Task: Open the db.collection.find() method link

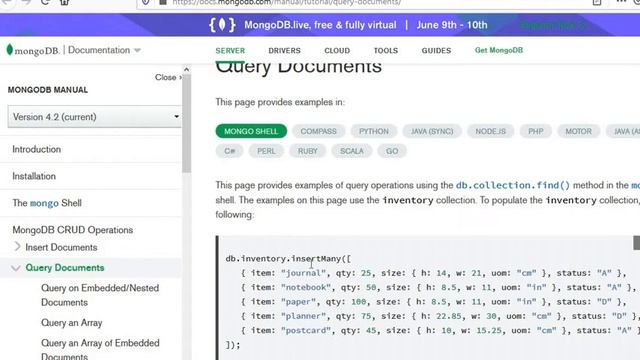Action: (x=513, y=185)
